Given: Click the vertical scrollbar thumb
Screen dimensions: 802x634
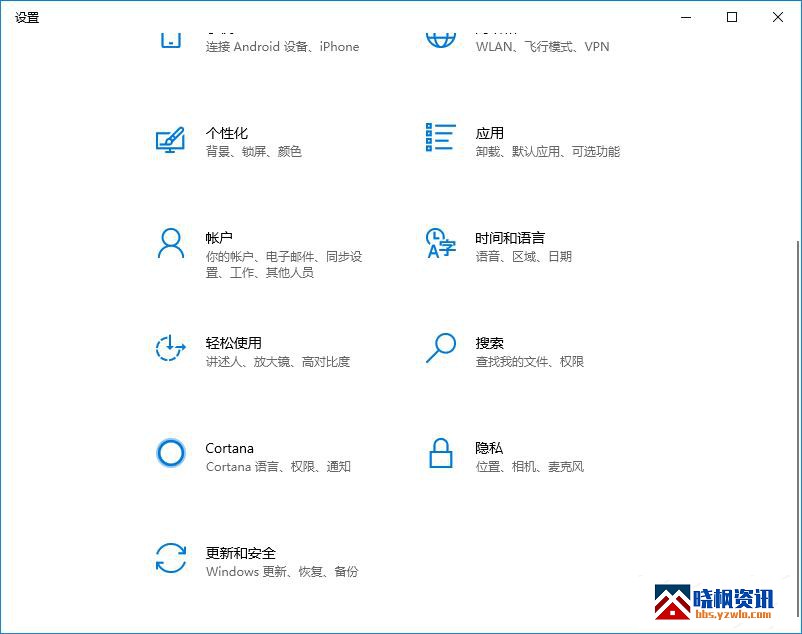Looking at the screenshot, I should (x=798, y=428).
